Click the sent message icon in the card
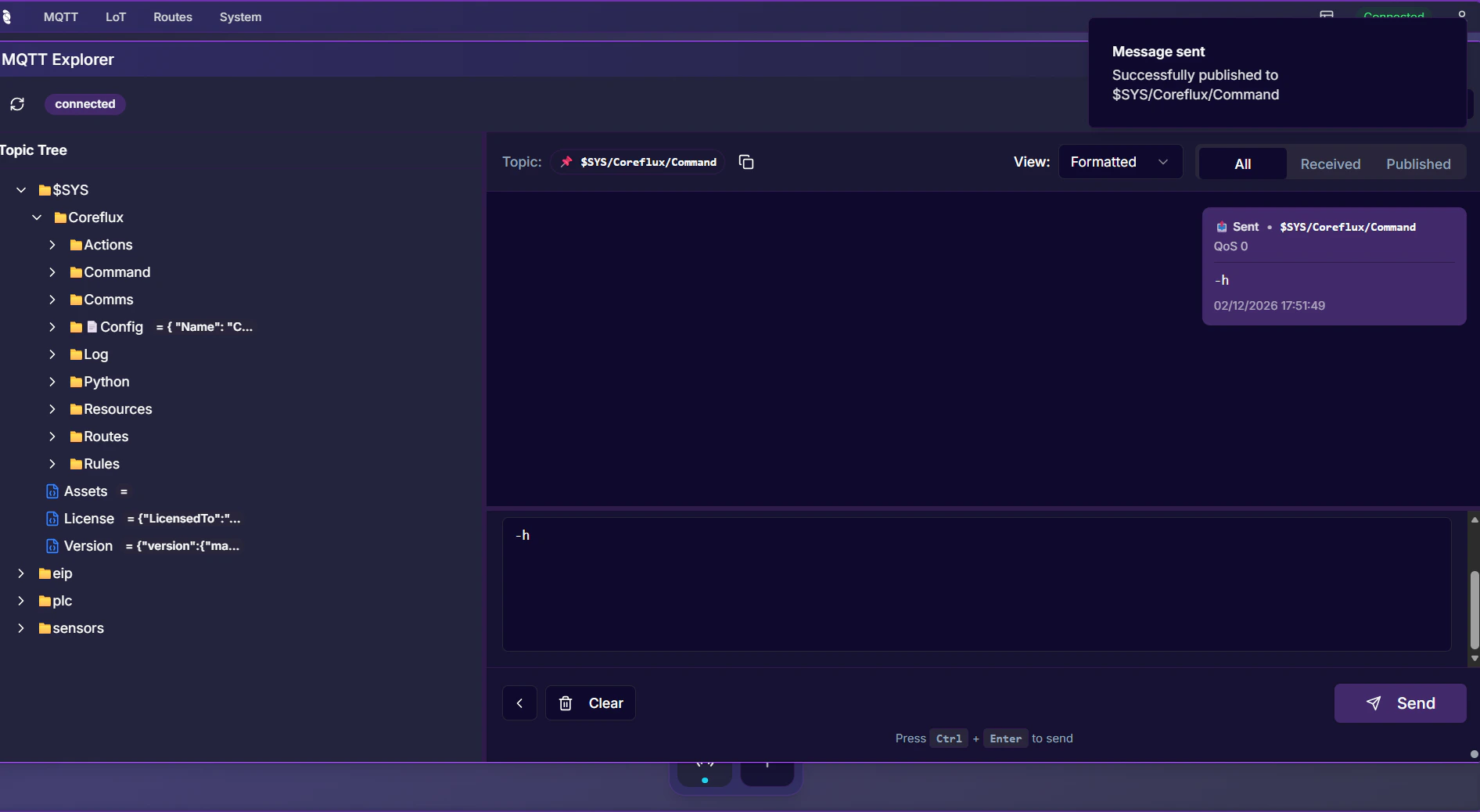 coord(1221,227)
